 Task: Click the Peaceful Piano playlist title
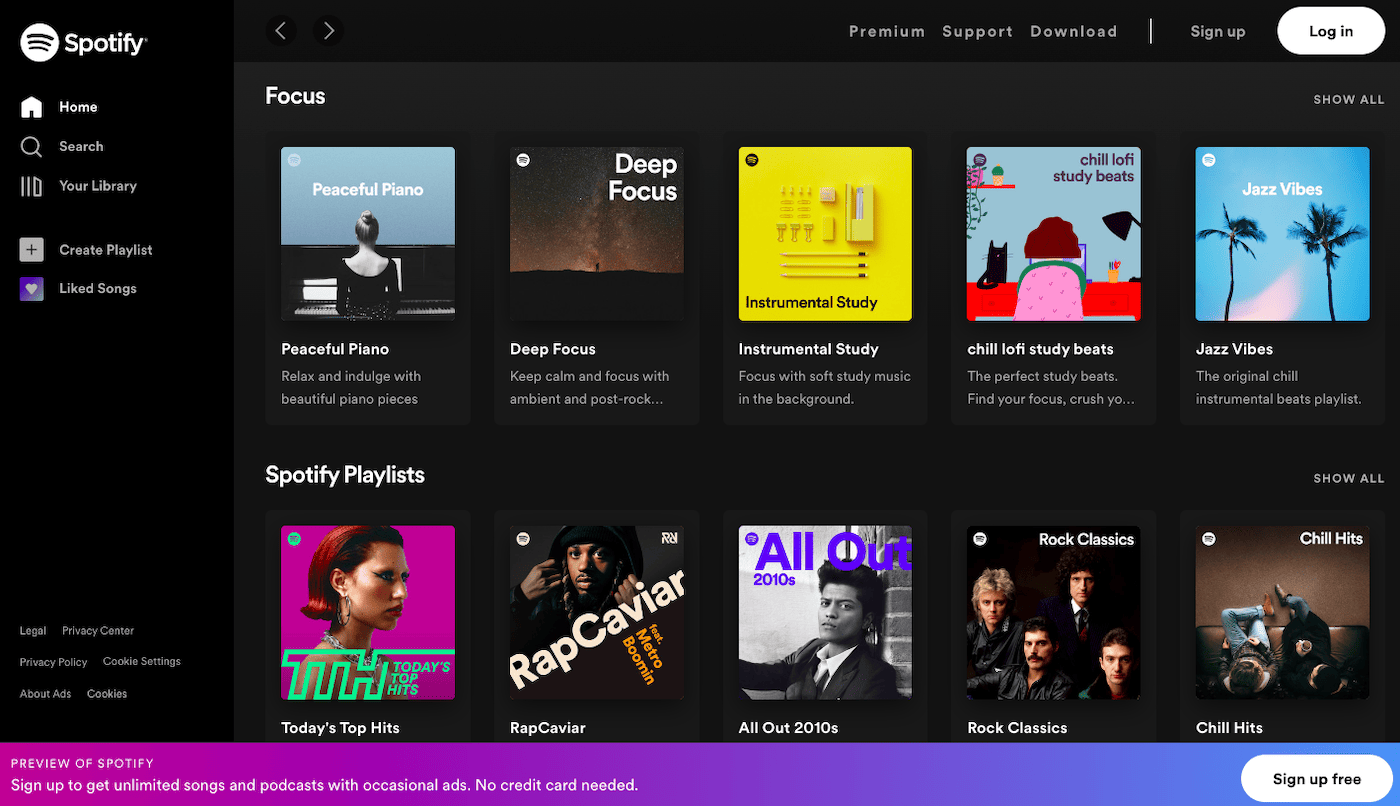pos(335,349)
